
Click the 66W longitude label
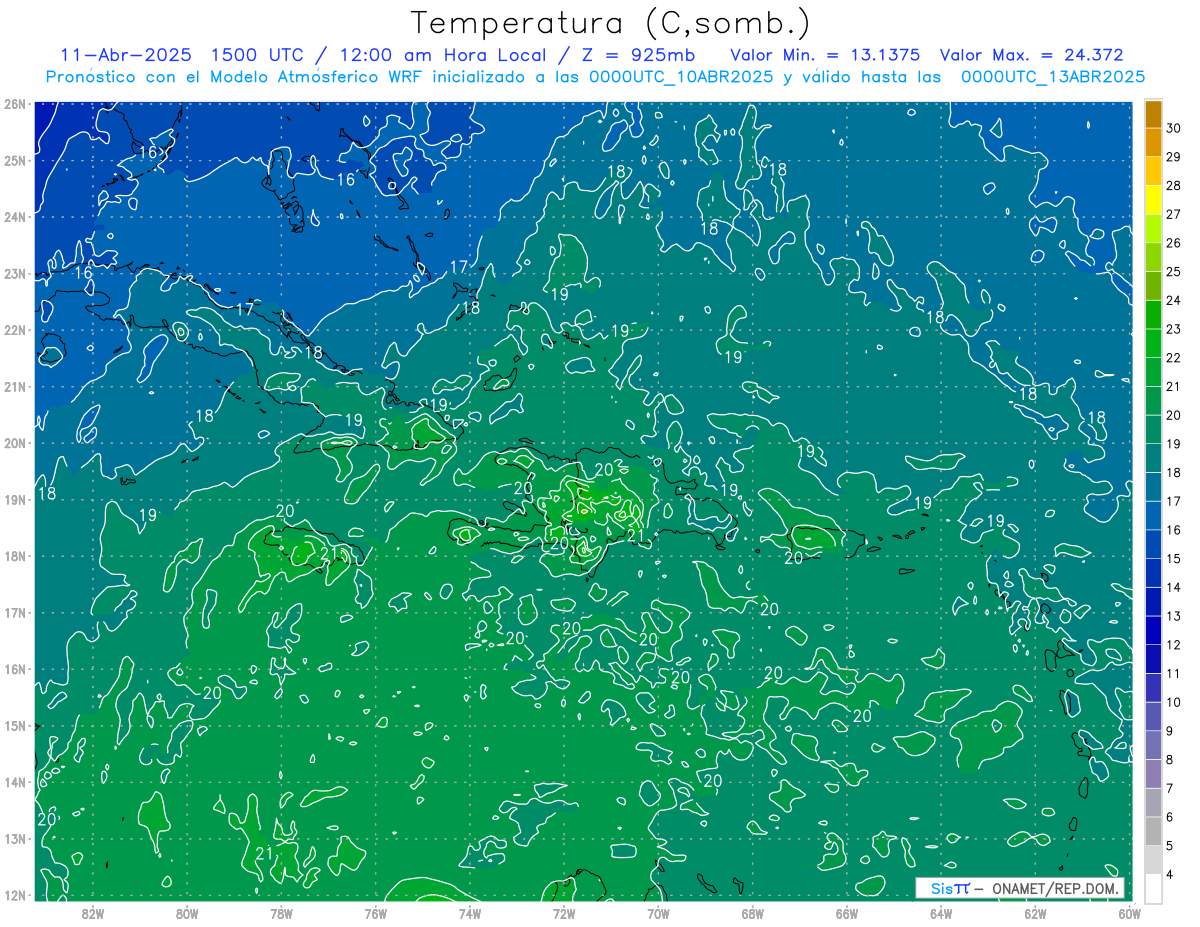[x=847, y=913]
